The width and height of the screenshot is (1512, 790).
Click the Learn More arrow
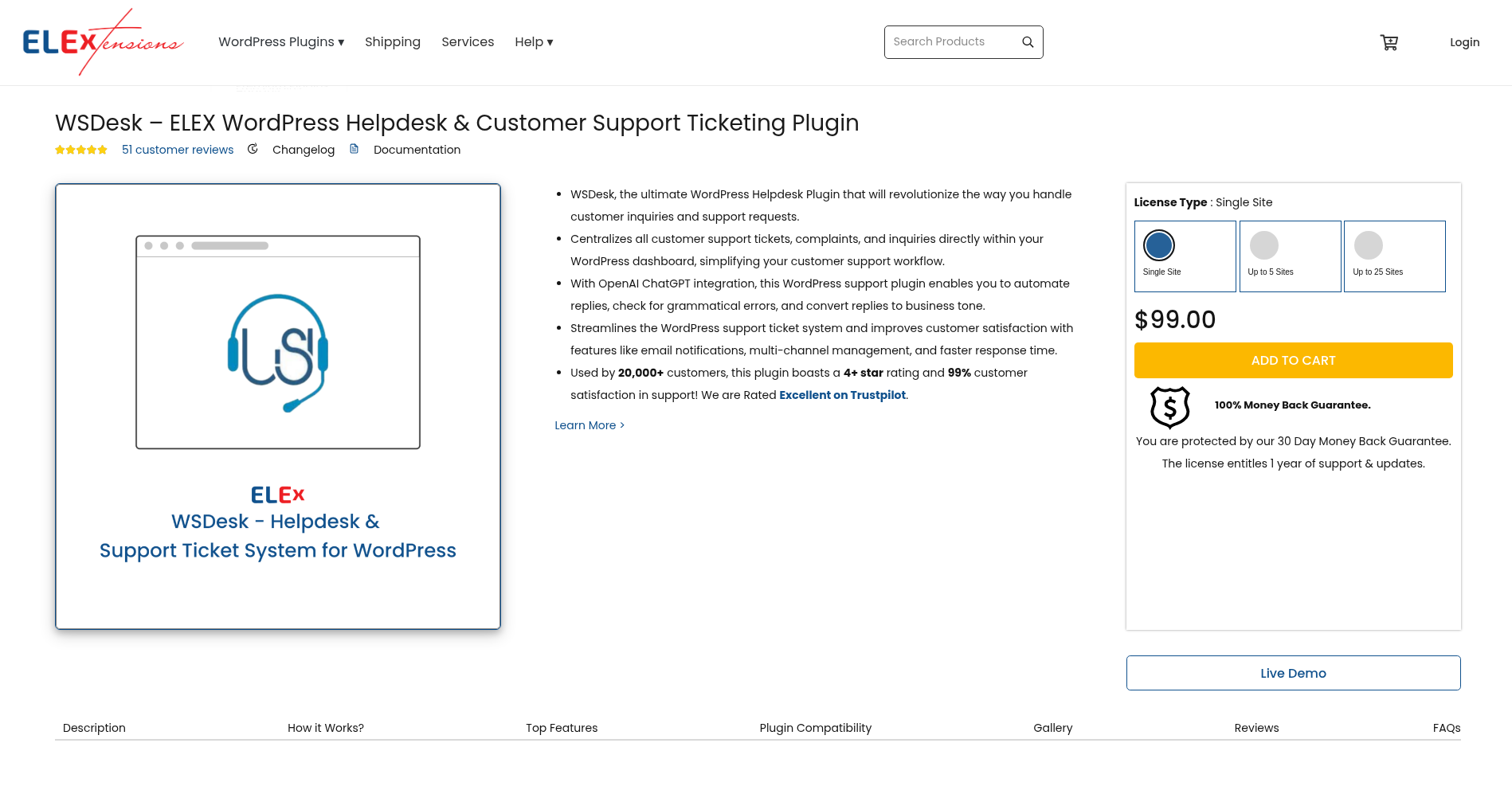pyautogui.click(x=621, y=425)
